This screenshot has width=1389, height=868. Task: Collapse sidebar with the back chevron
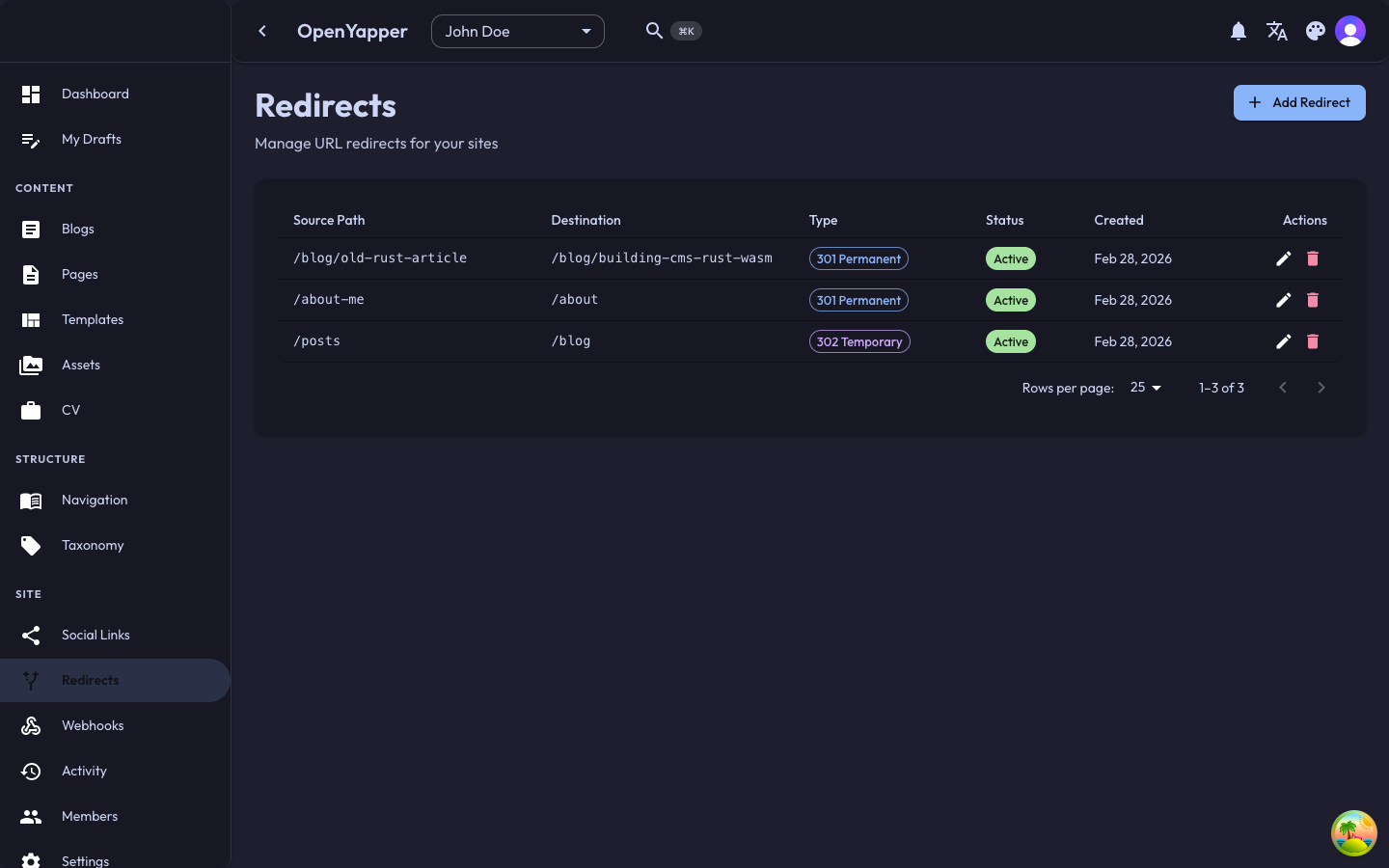(262, 31)
